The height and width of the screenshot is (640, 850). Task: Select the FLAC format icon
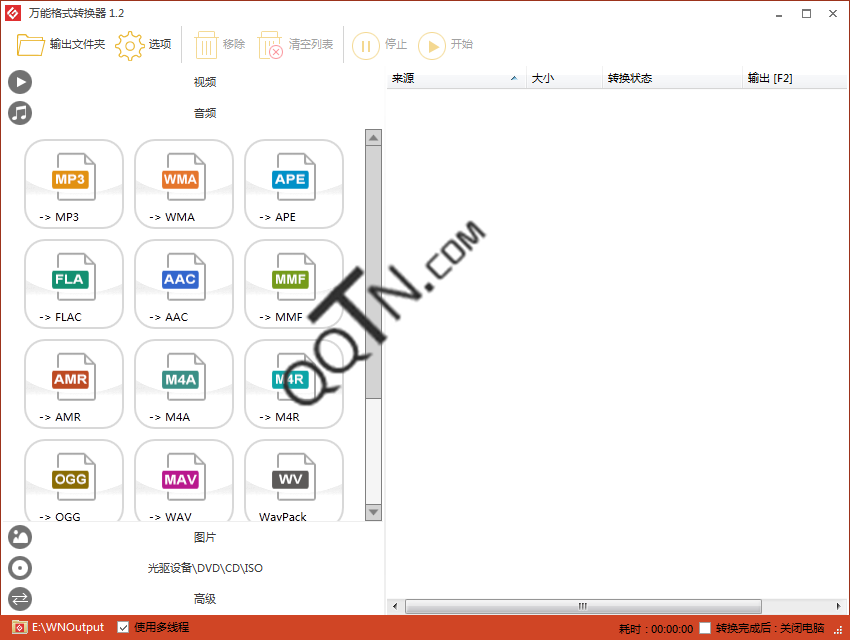pyautogui.click(x=73, y=284)
